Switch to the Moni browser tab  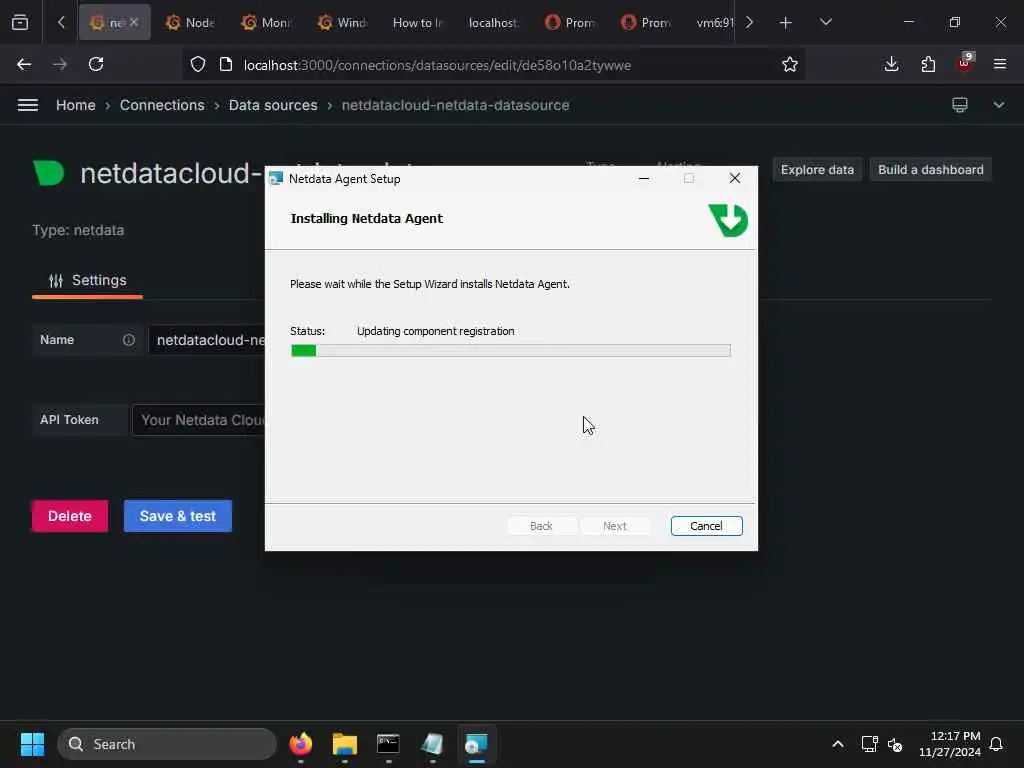click(x=266, y=23)
